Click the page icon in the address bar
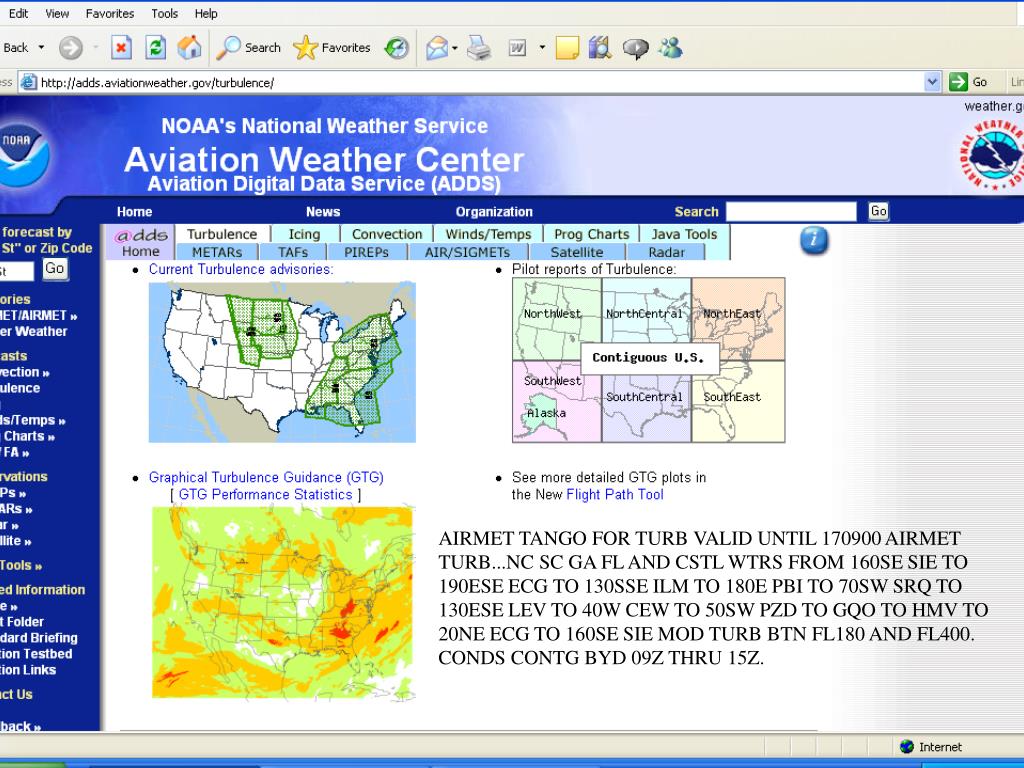The image size is (1024, 768). click(x=28, y=82)
